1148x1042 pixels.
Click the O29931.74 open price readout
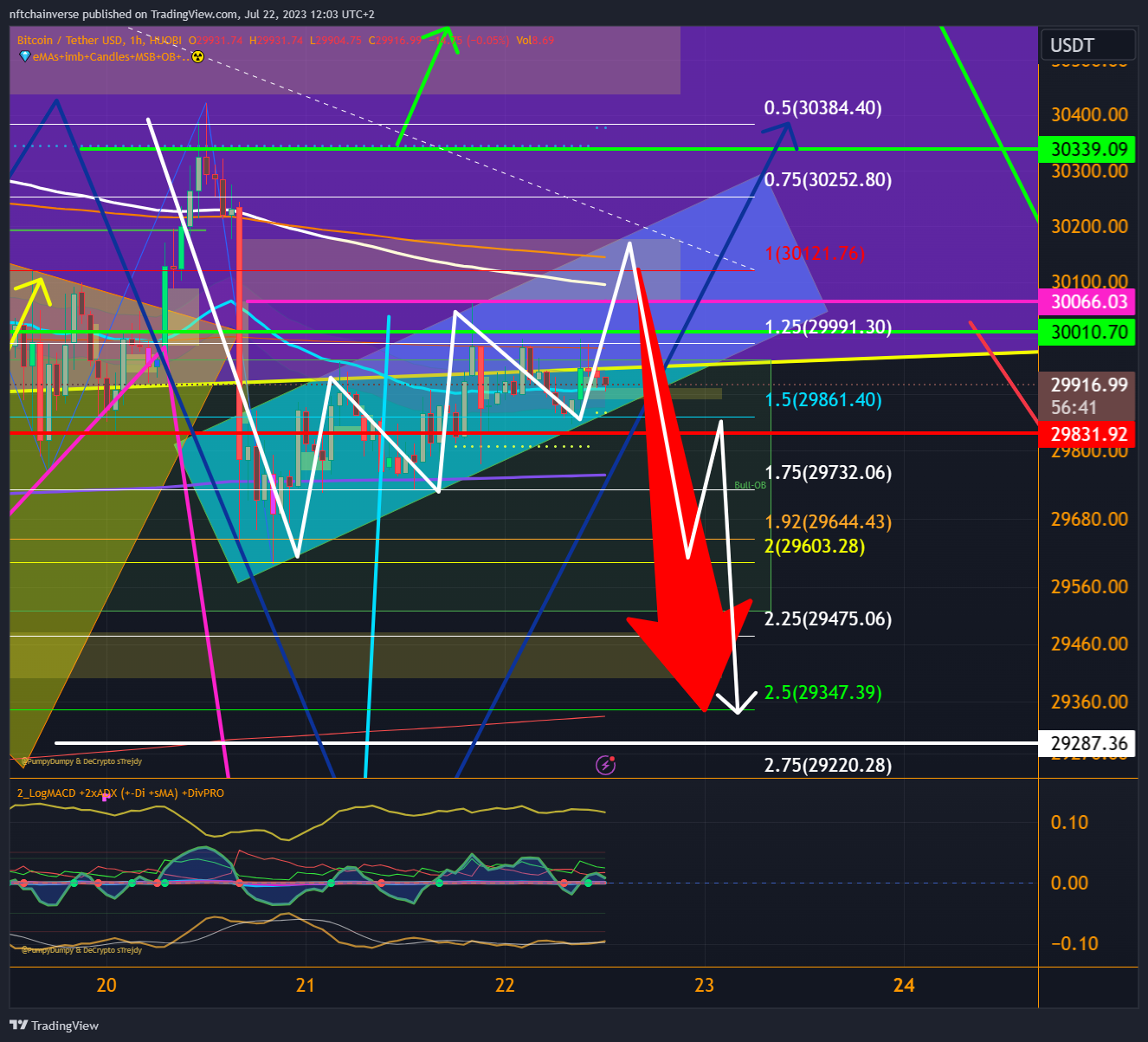216,40
